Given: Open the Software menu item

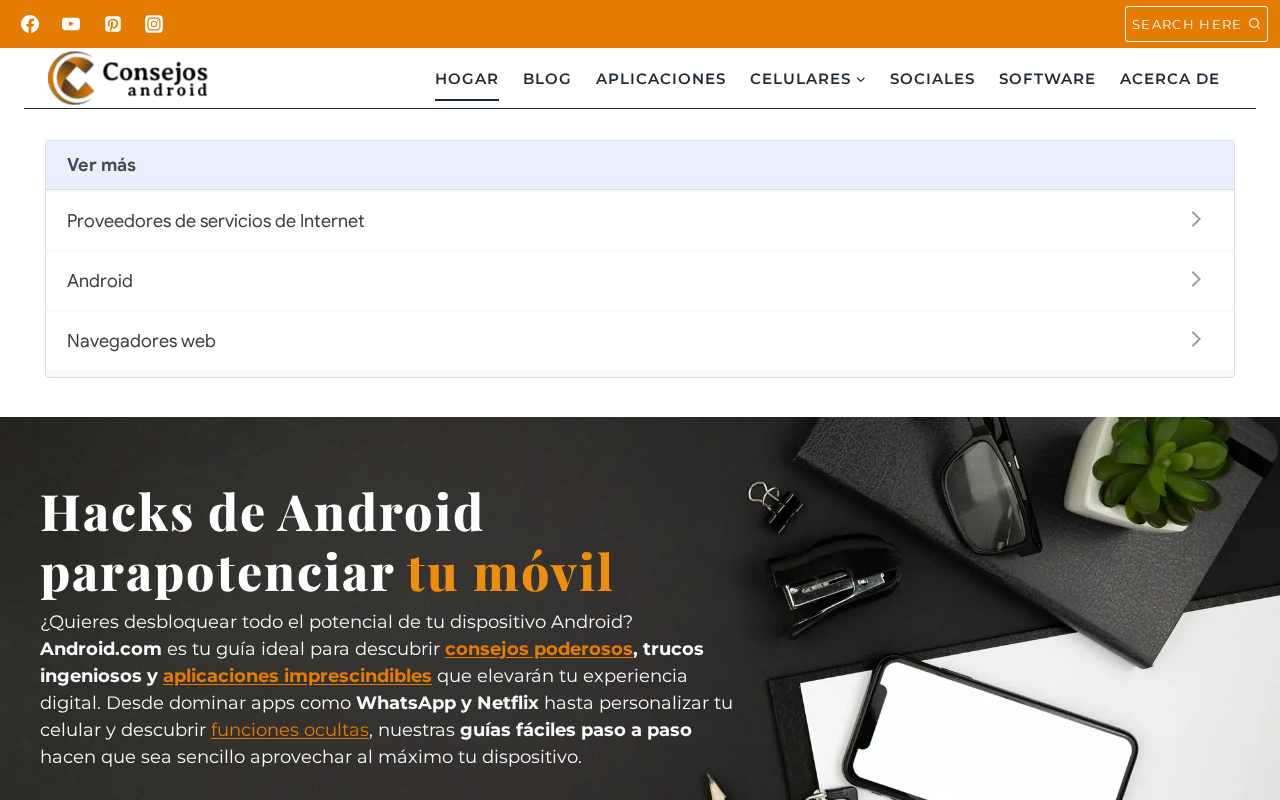Looking at the screenshot, I should [x=1047, y=79].
